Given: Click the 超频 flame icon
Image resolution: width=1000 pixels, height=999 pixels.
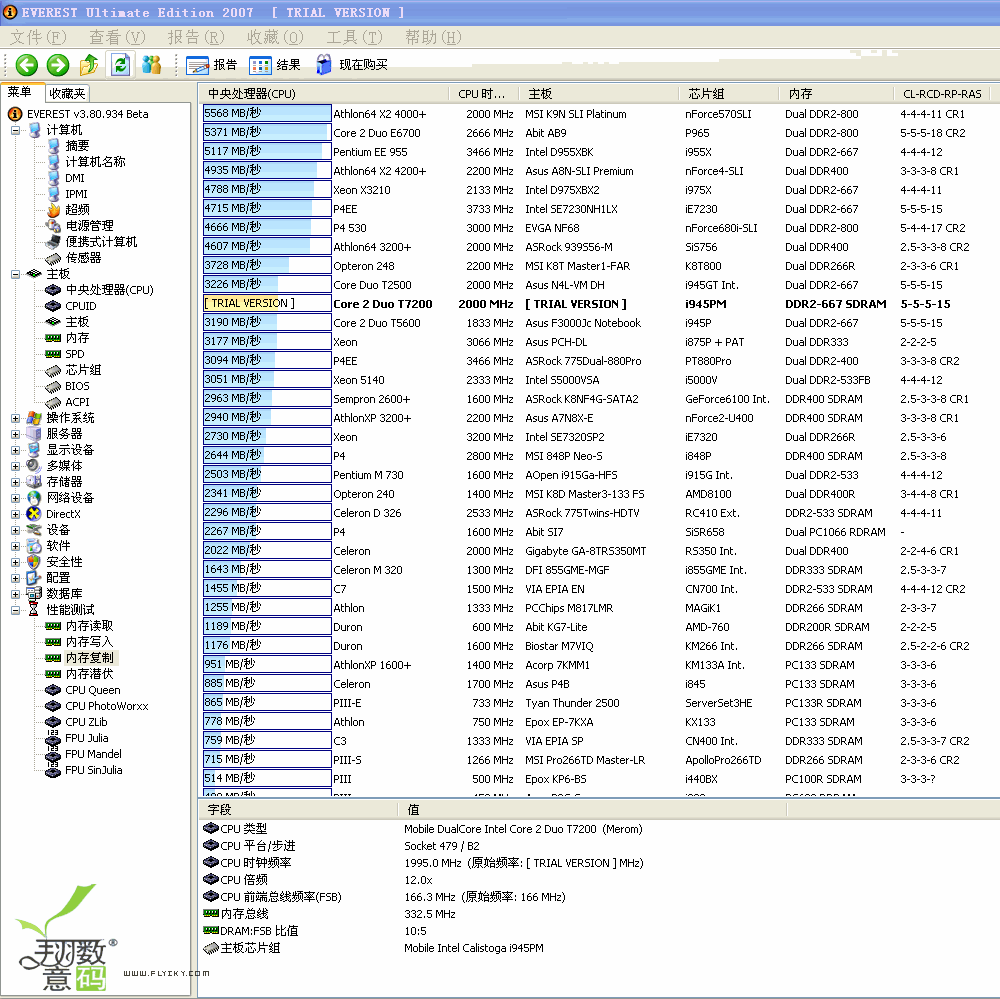Looking at the screenshot, I should (54, 210).
